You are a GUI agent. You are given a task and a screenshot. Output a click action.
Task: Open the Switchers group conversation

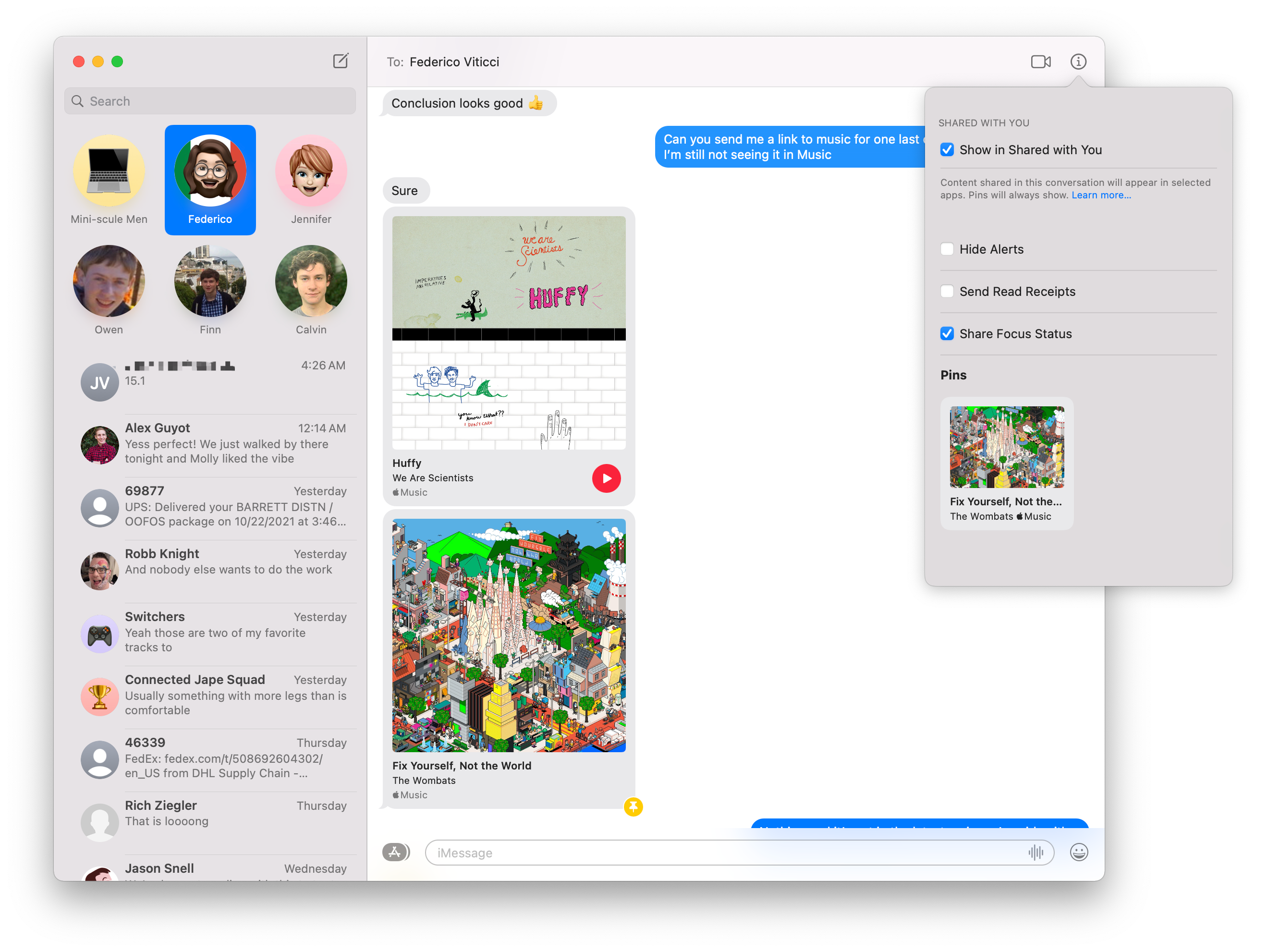(218, 633)
